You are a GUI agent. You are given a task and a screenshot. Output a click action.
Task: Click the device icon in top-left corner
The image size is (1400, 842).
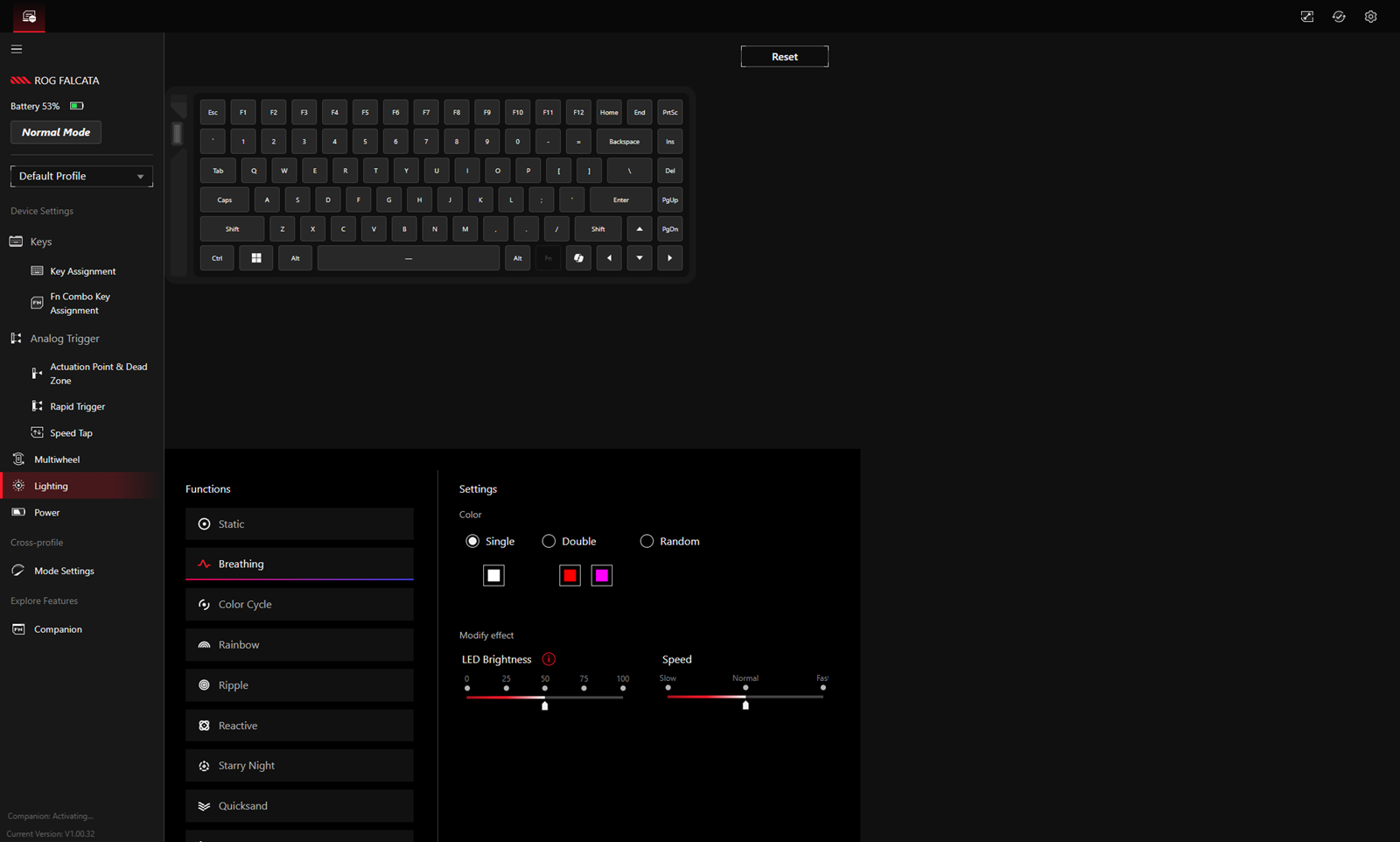tap(29, 17)
